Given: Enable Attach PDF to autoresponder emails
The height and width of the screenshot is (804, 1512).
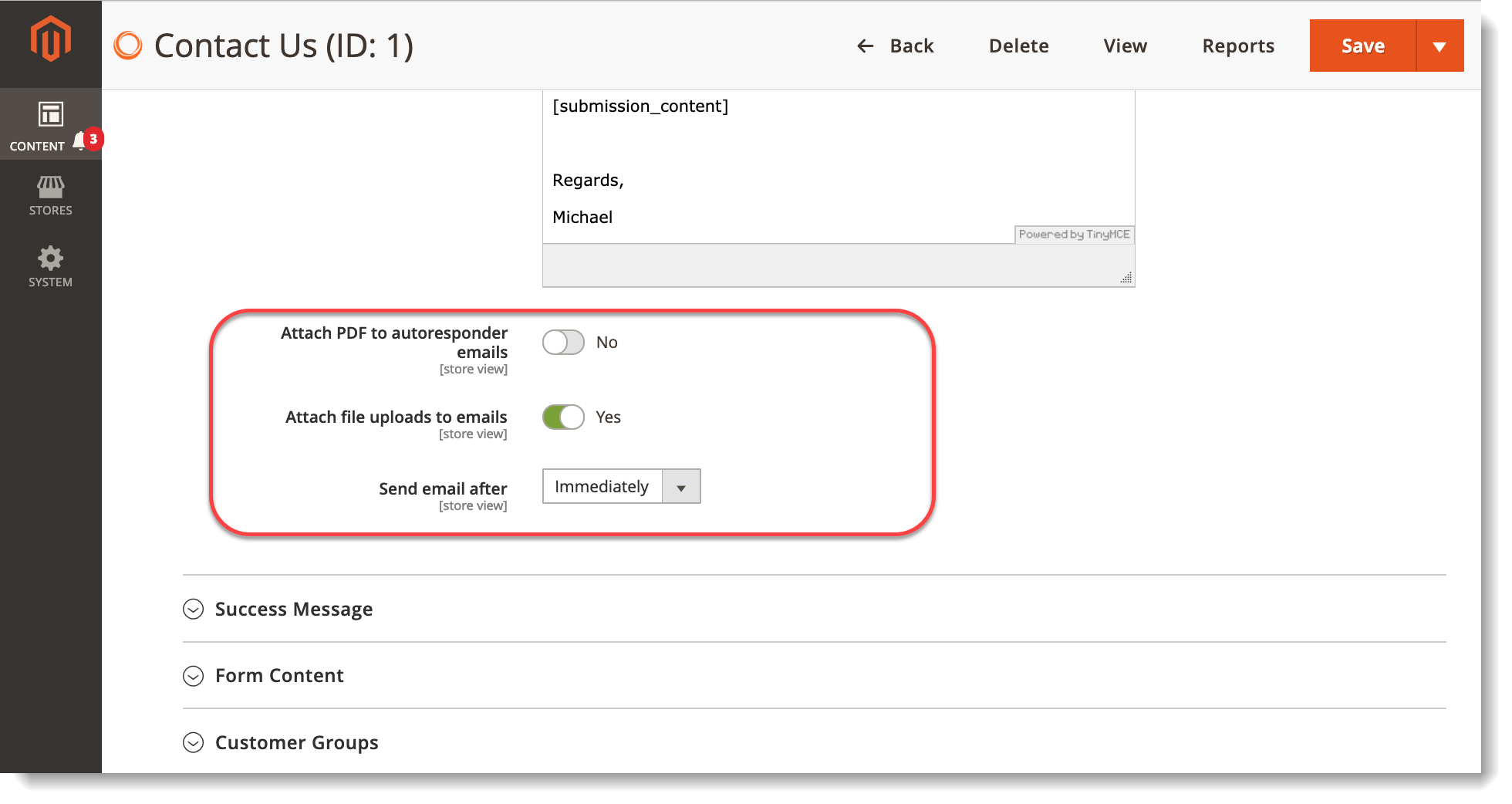Looking at the screenshot, I should 563,342.
